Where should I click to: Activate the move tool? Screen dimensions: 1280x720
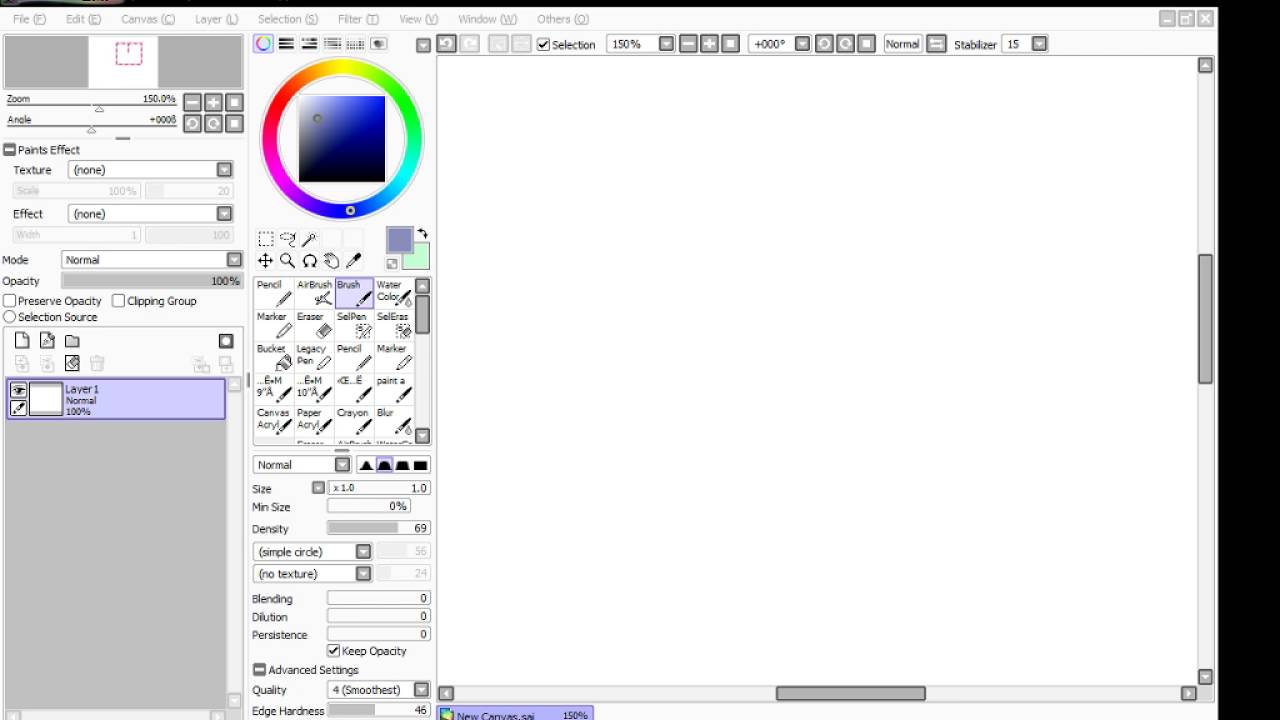click(265, 261)
